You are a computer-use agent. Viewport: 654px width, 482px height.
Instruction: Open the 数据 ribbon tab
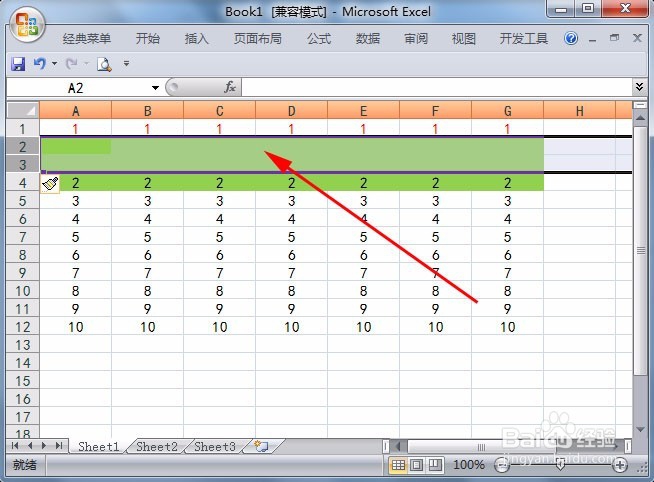coord(367,39)
